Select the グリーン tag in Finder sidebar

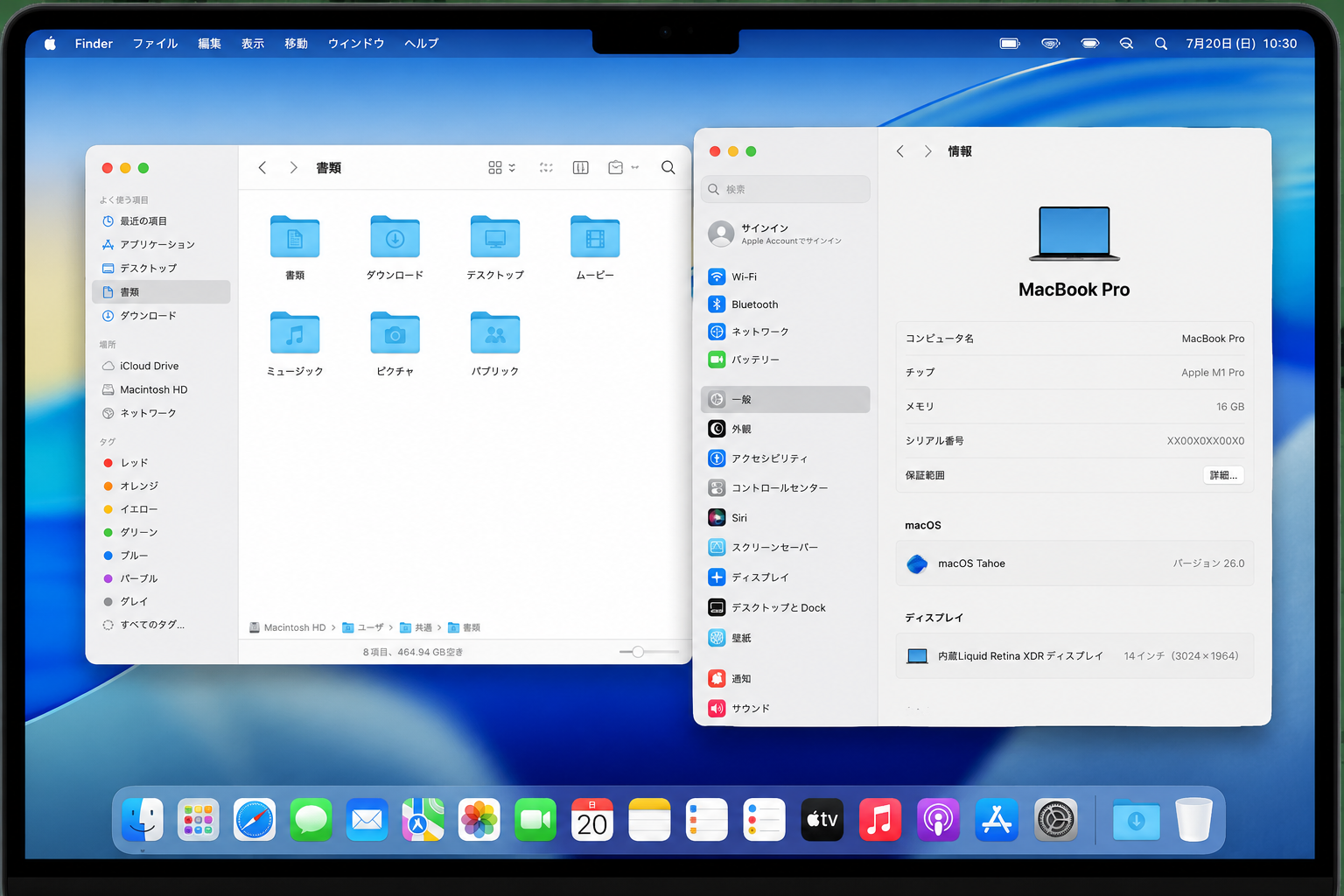pos(161,532)
